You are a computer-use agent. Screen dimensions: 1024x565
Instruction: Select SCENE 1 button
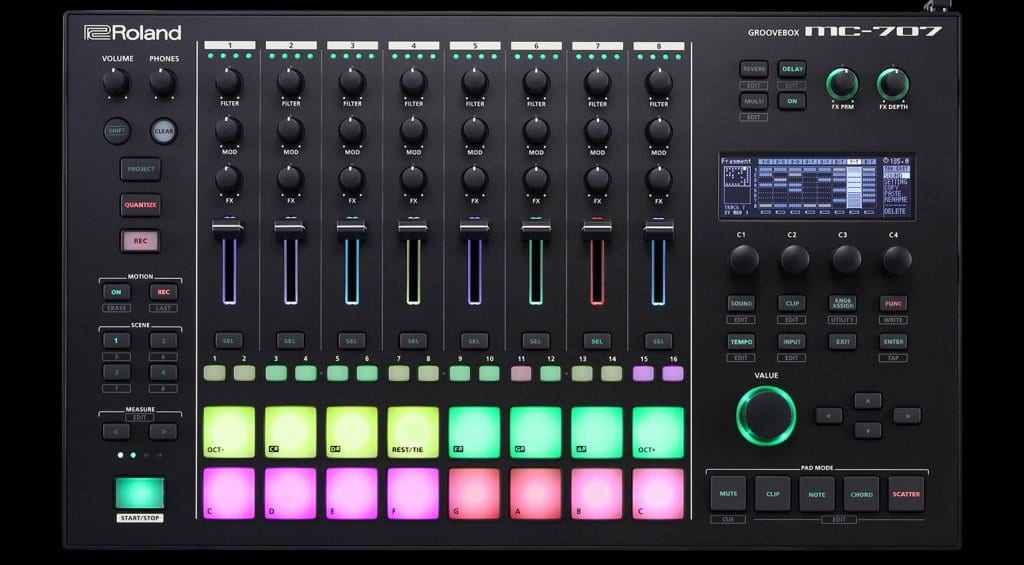pos(116,340)
